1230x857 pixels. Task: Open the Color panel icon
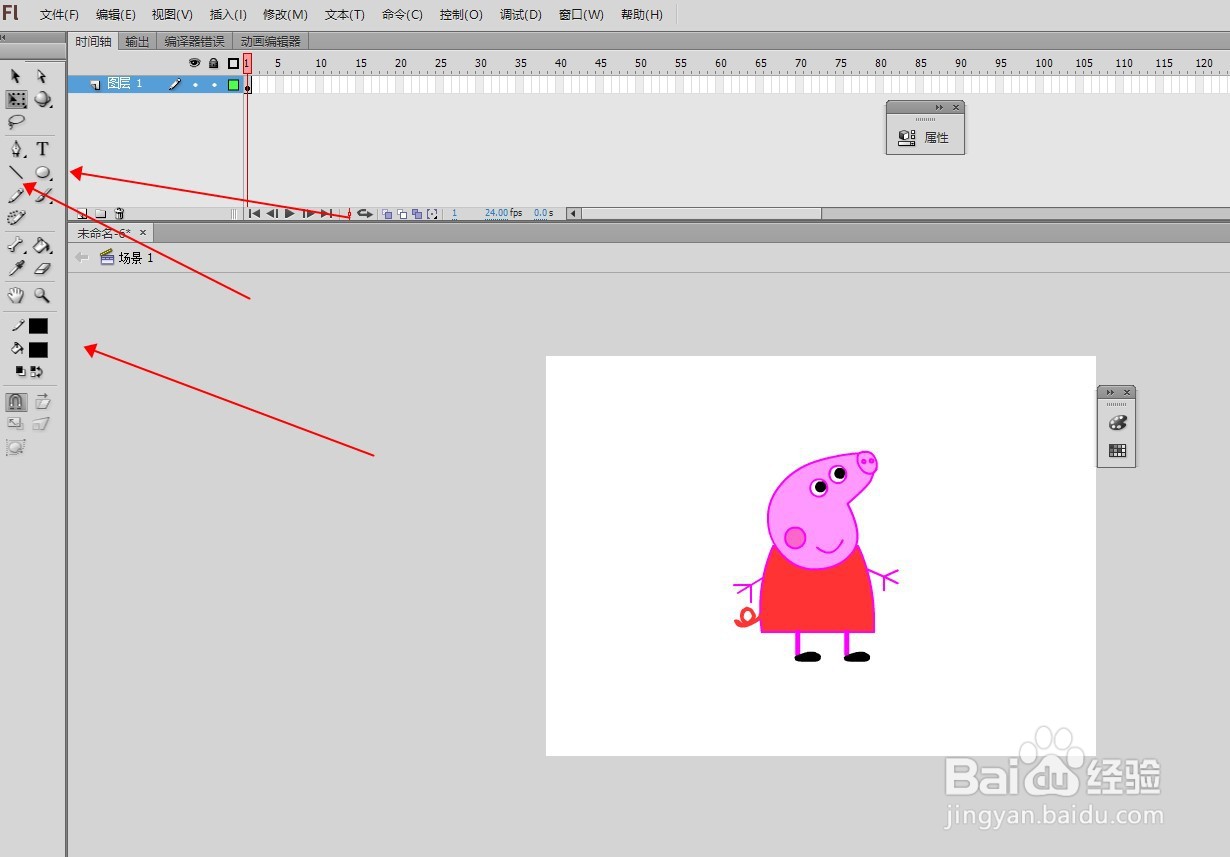(1117, 423)
